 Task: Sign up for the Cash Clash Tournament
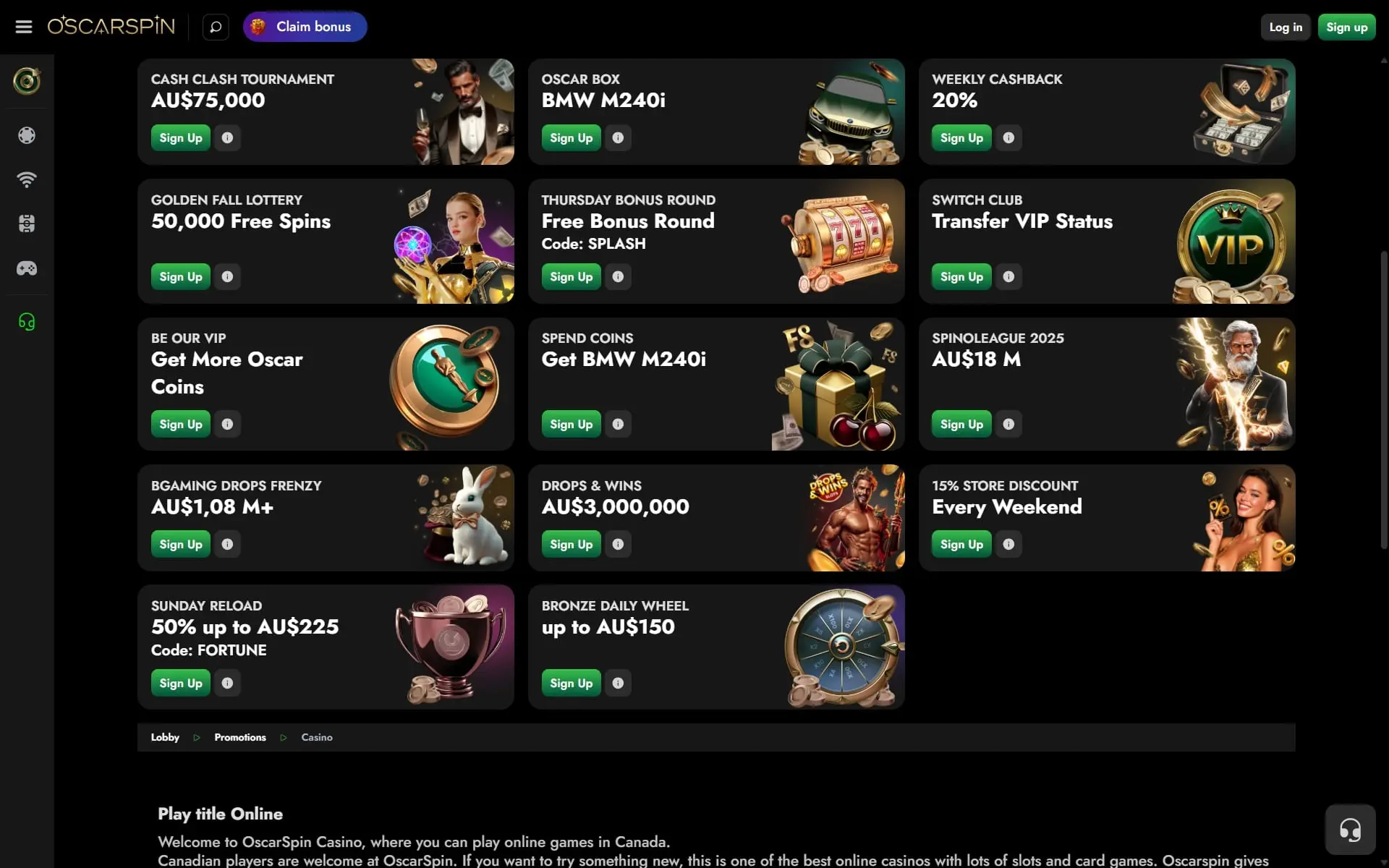coord(181,137)
